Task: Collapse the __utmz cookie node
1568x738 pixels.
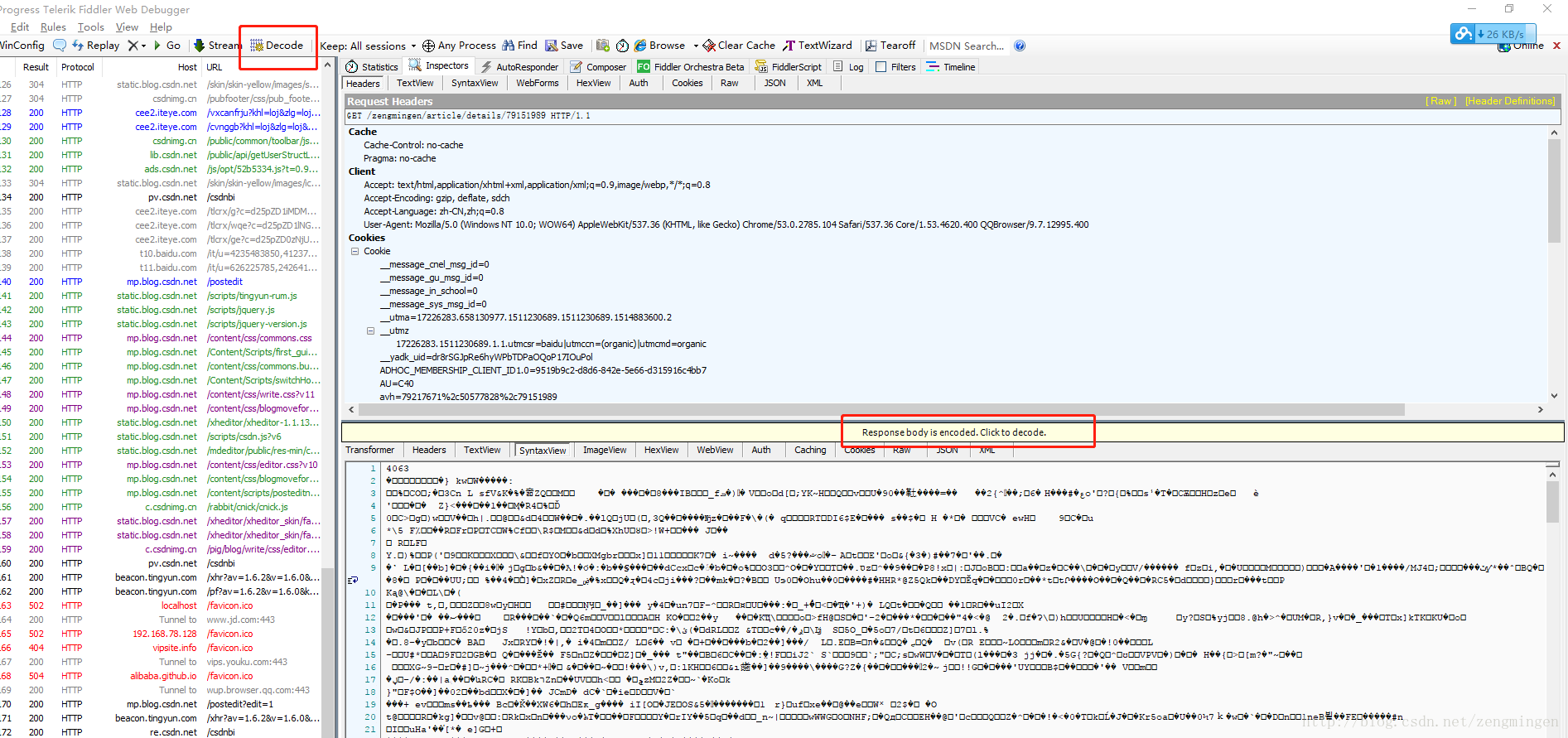Action: pos(371,330)
